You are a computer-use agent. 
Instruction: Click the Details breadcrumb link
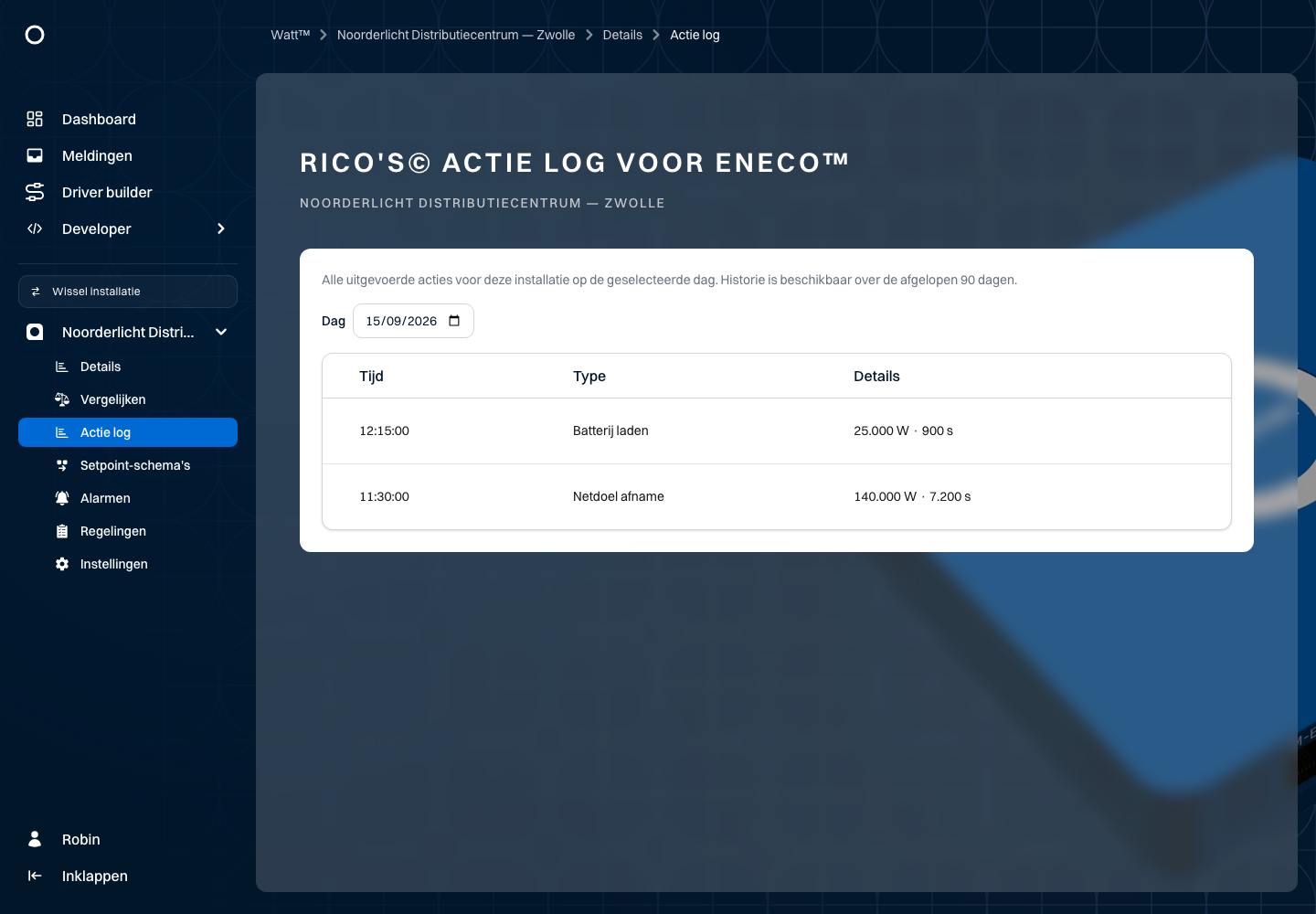(x=622, y=35)
